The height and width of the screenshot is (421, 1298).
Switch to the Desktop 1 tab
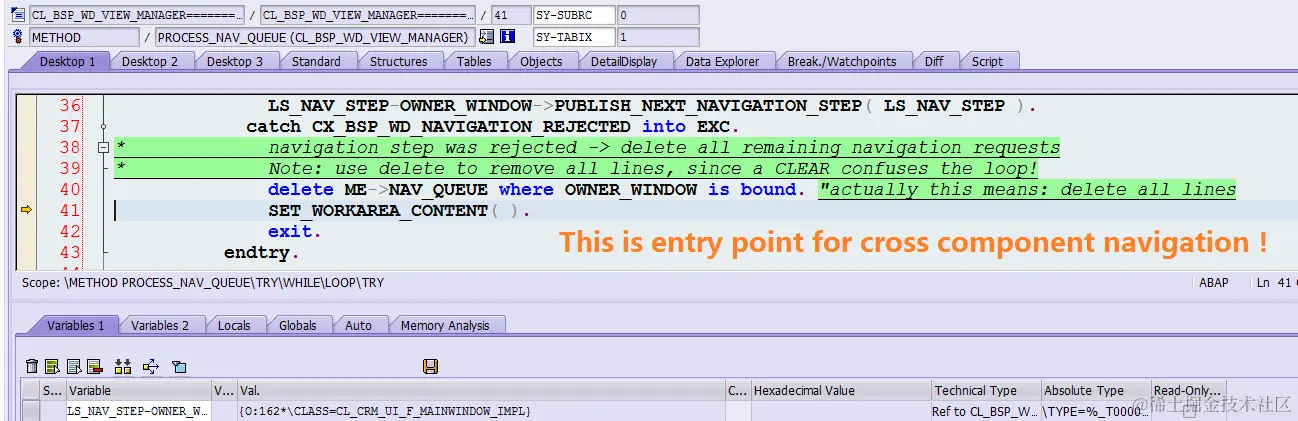[x=68, y=61]
